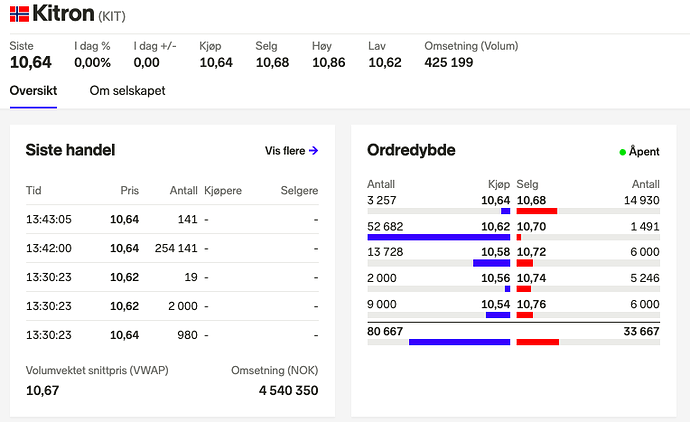Click trade quantity 141

tap(188, 219)
